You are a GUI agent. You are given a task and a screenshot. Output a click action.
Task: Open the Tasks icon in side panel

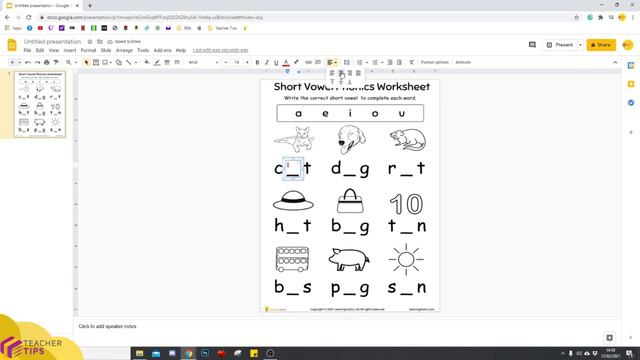tap(631, 102)
